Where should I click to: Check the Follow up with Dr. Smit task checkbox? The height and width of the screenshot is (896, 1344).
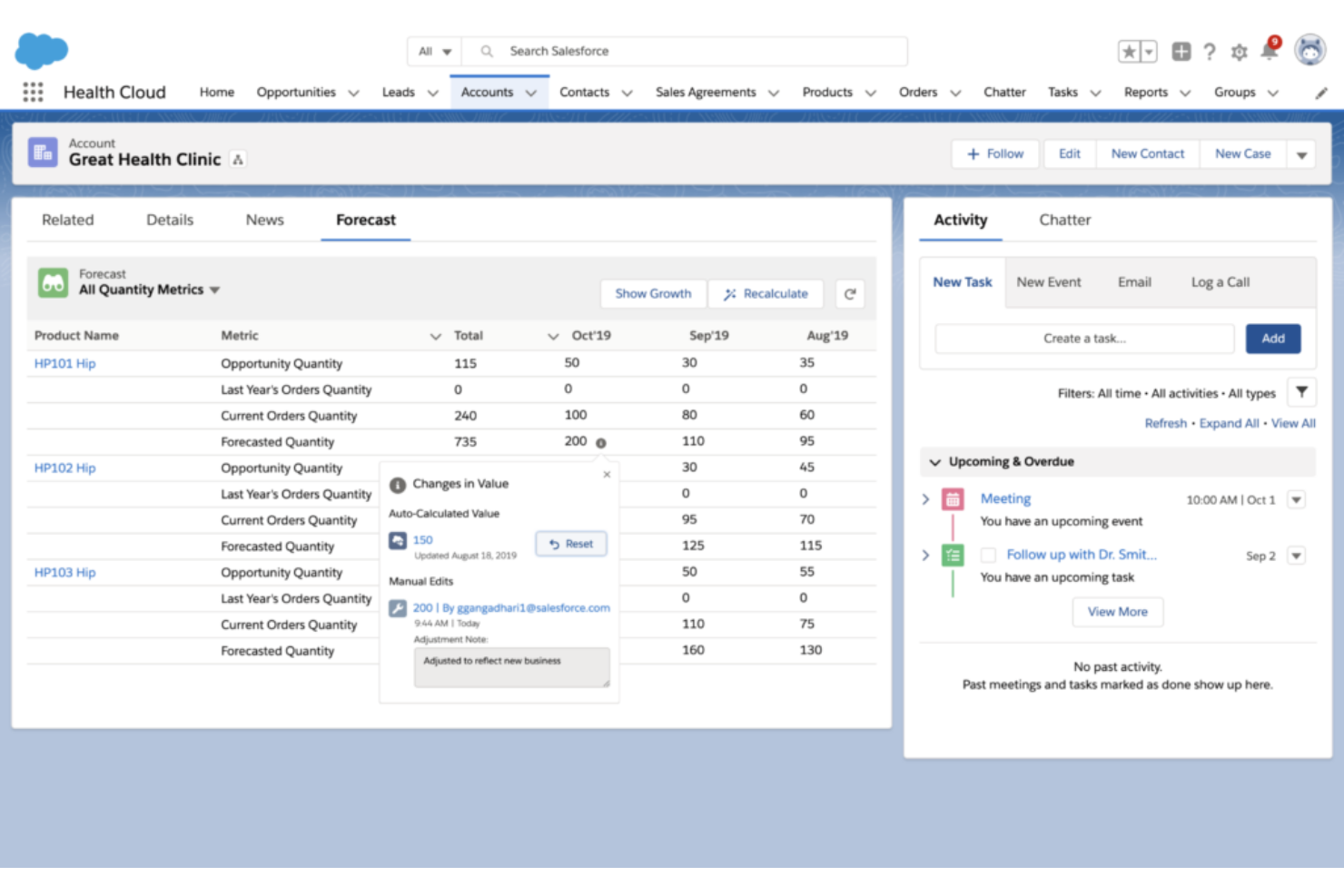[989, 555]
